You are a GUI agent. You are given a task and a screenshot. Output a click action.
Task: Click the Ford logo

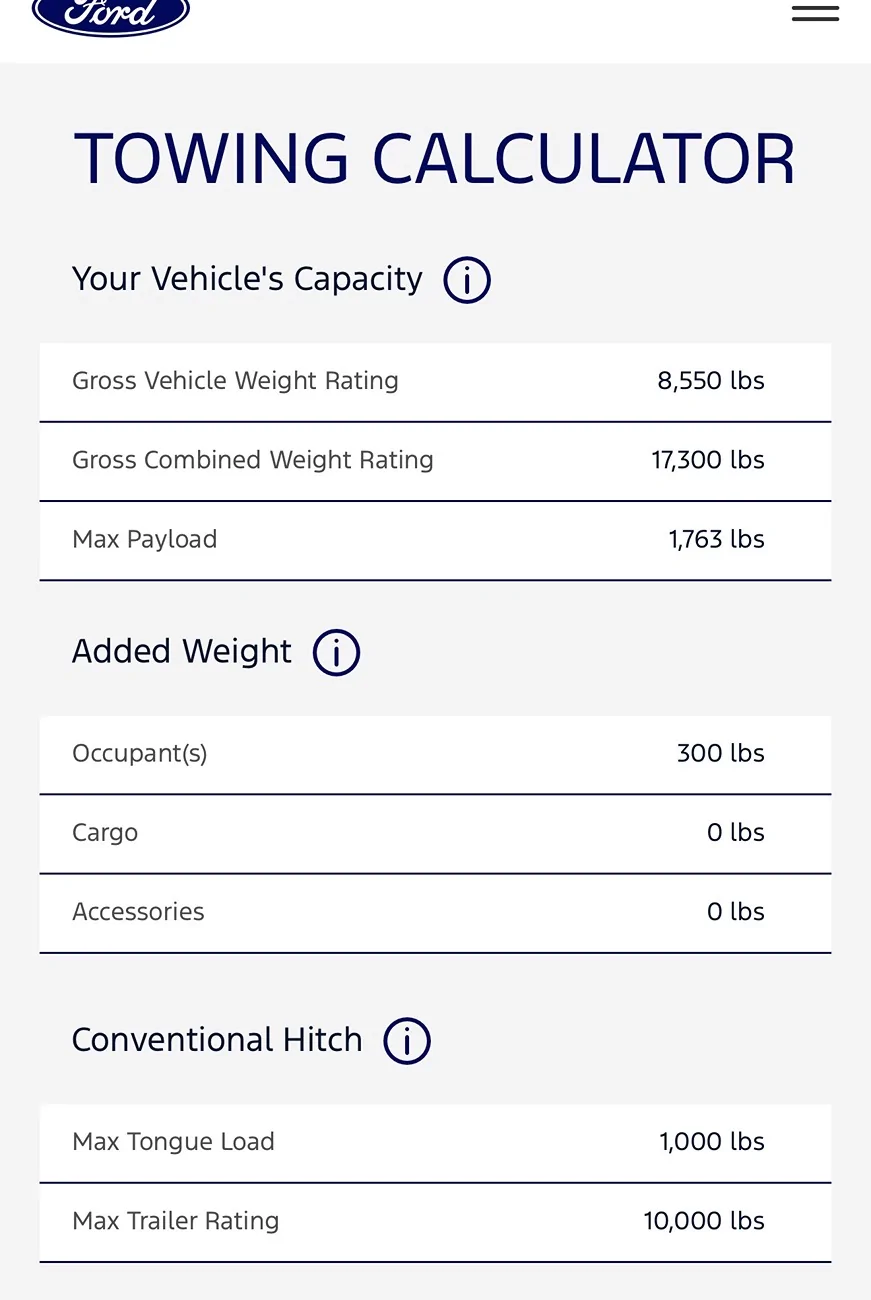[110, 14]
